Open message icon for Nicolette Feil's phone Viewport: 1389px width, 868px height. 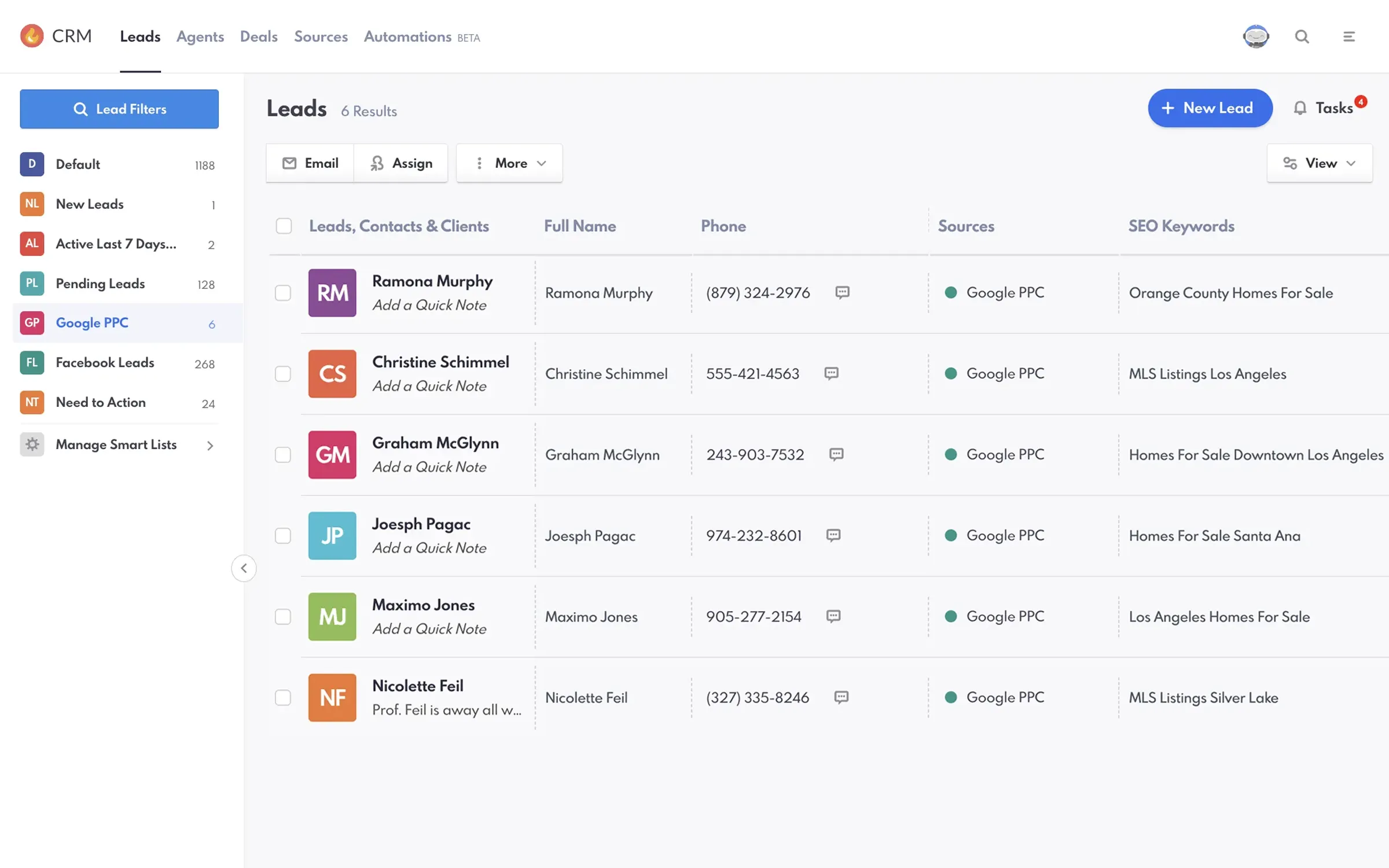coord(842,697)
